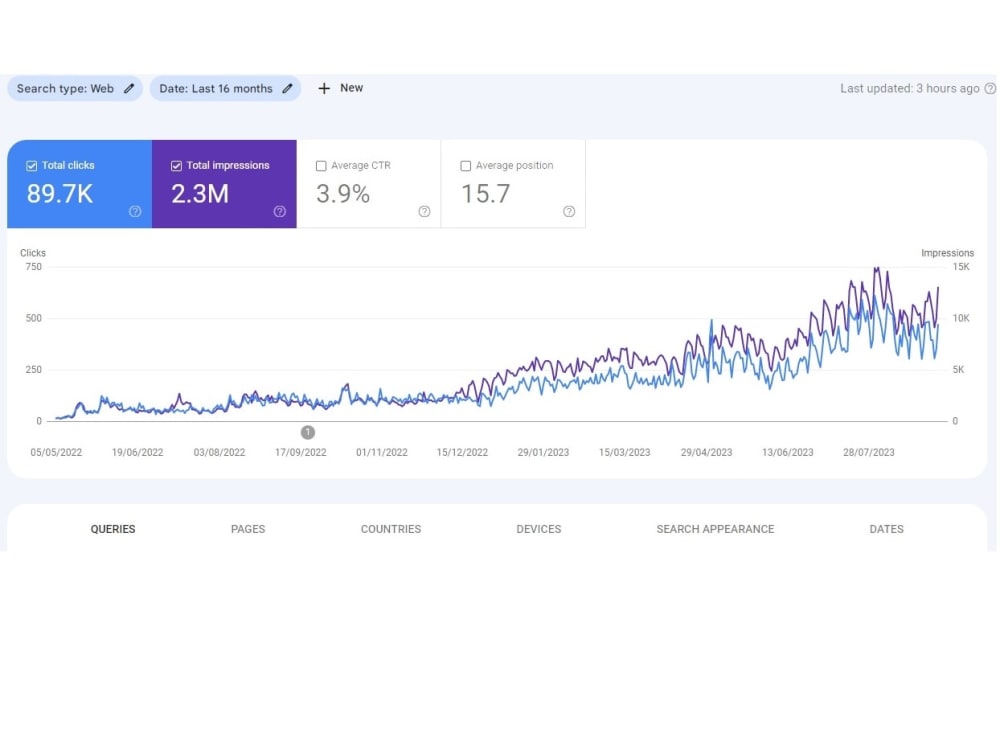Switch to the COUNTRIES tab
Viewport: 1000px width, 750px height.
pos(391,529)
